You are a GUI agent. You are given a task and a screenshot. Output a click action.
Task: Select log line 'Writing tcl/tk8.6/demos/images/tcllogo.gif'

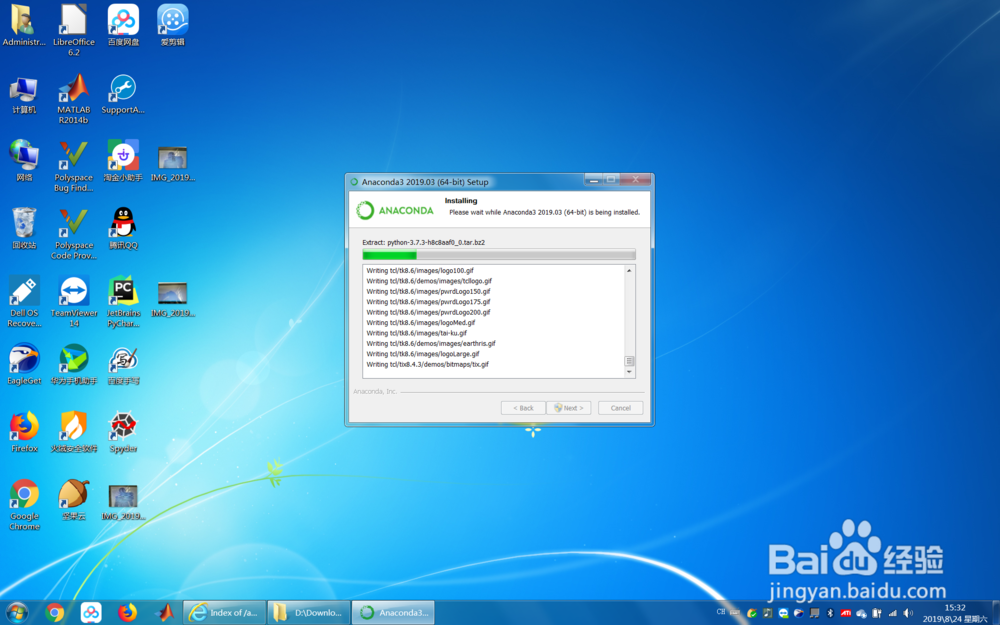pos(429,281)
